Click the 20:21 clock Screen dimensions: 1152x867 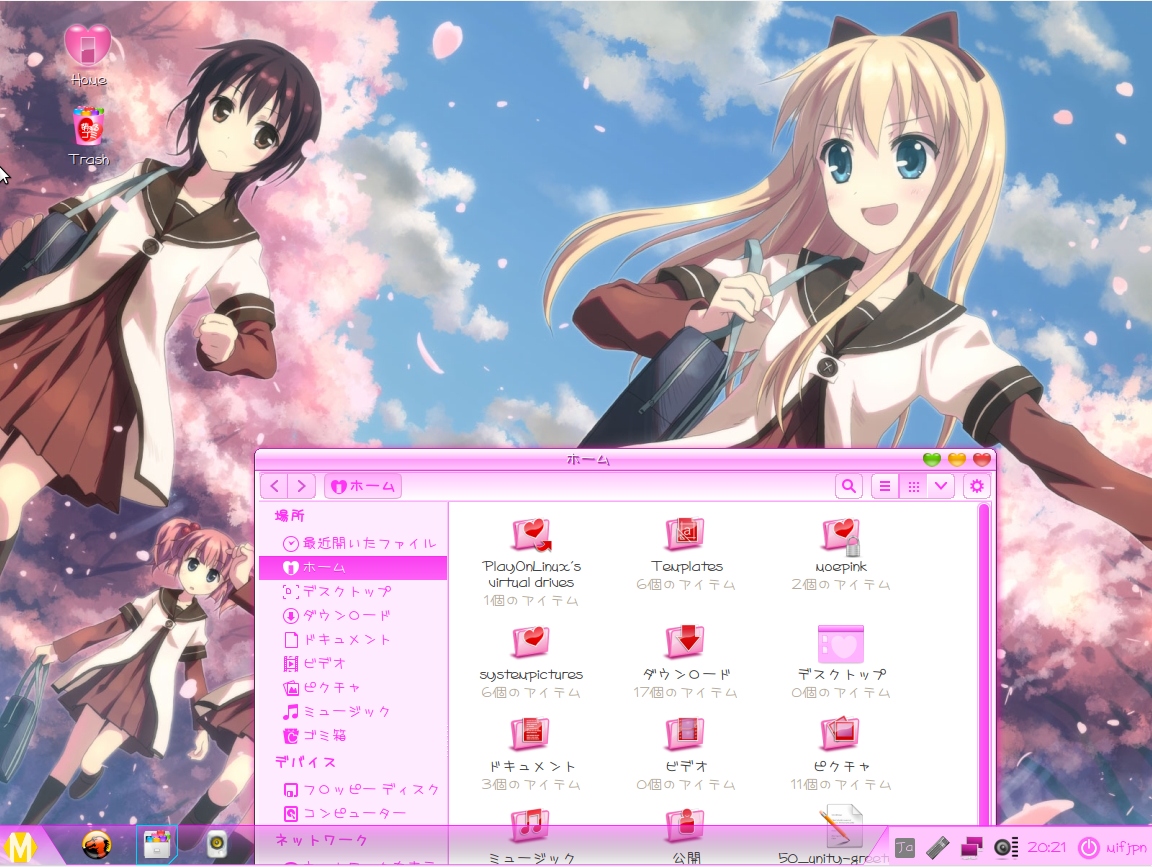point(1046,848)
